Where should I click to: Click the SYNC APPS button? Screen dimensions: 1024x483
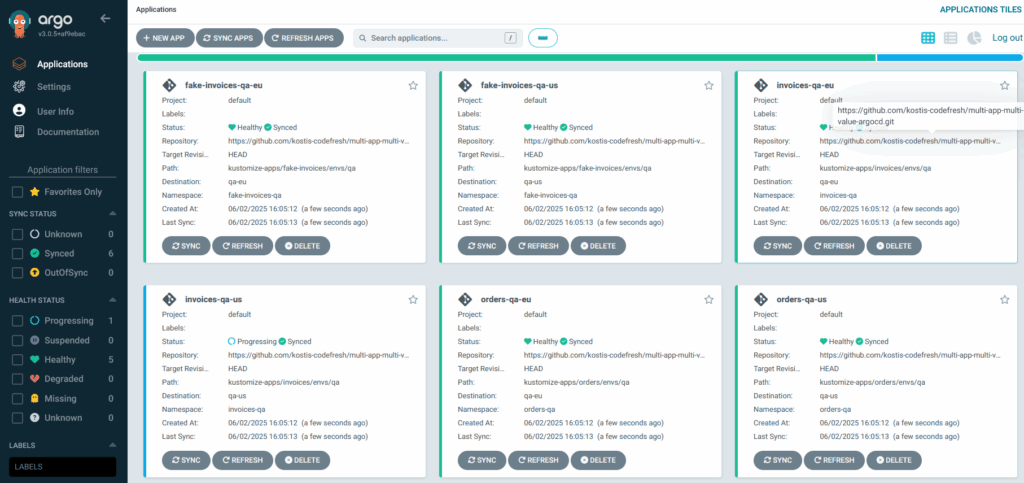click(229, 38)
